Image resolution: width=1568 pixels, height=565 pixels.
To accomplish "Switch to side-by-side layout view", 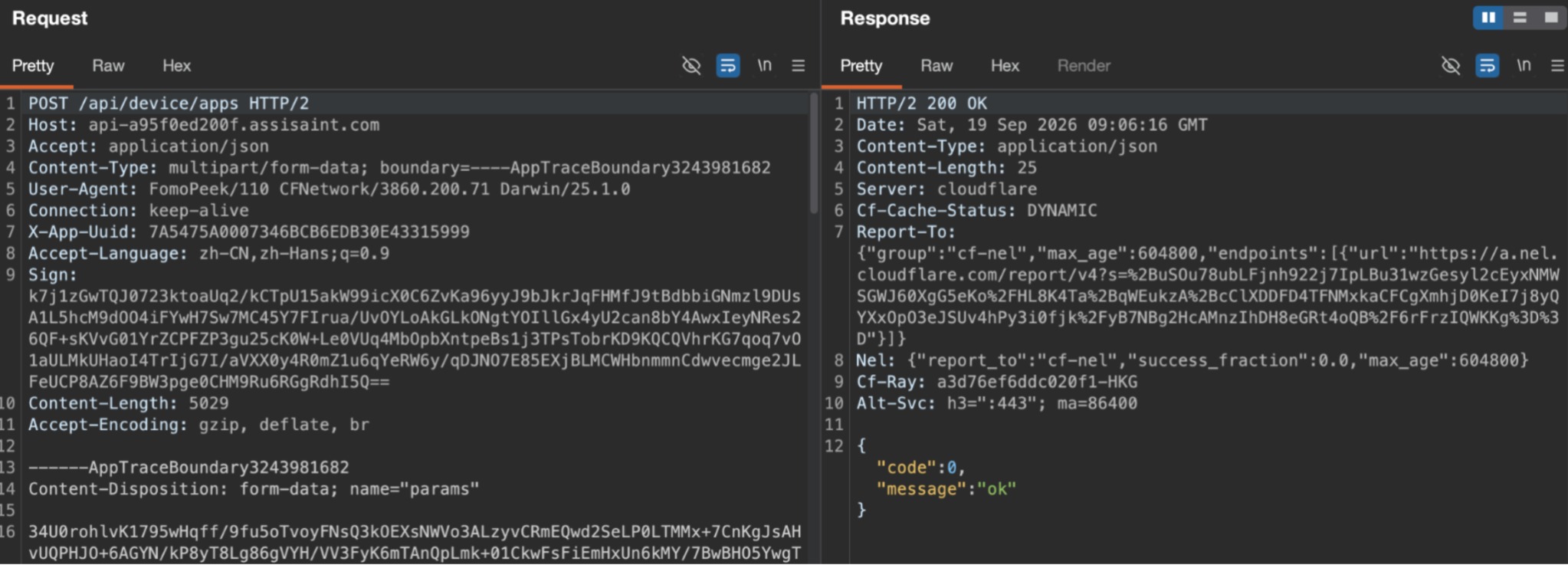I will (1488, 18).
